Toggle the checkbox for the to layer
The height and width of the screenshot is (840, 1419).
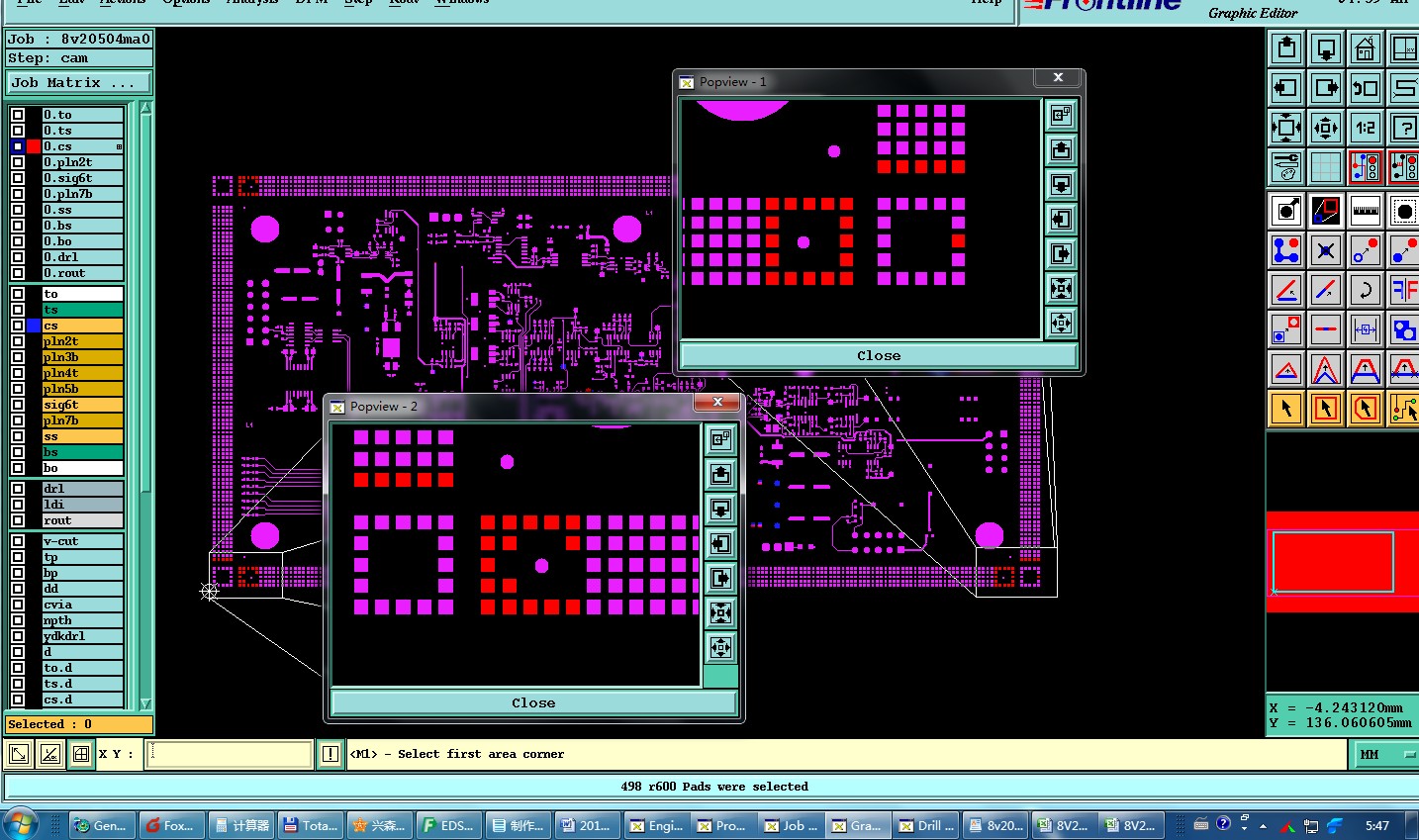point(18,294)
